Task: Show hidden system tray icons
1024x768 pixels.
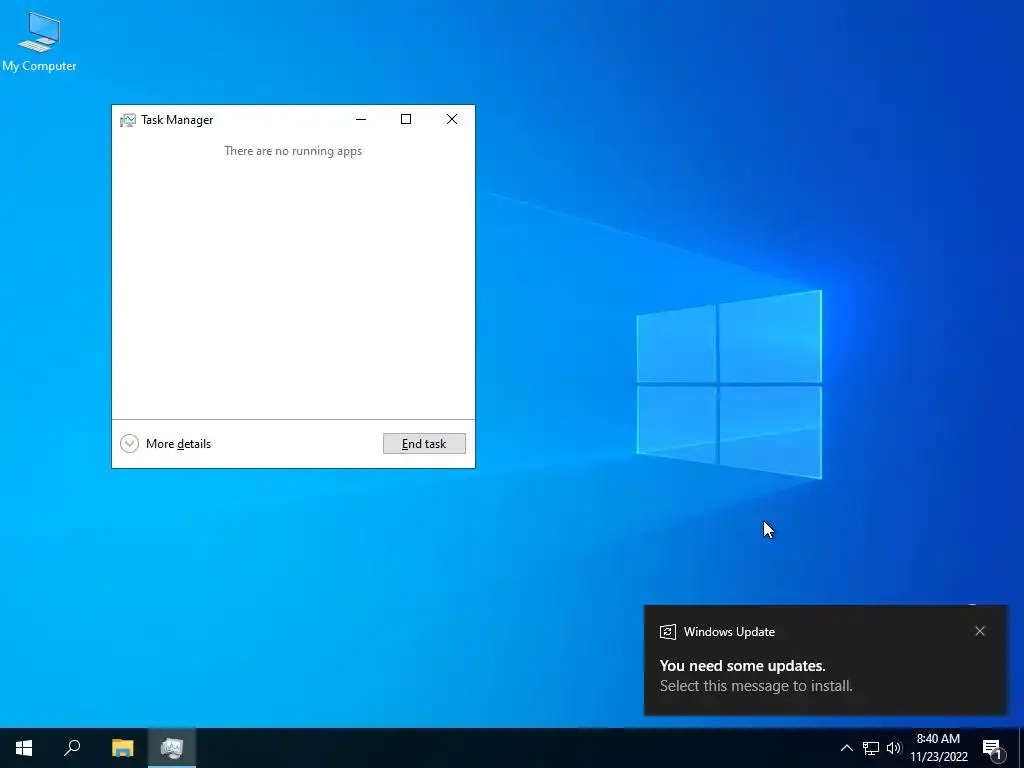Action: [x=846, y=748]
